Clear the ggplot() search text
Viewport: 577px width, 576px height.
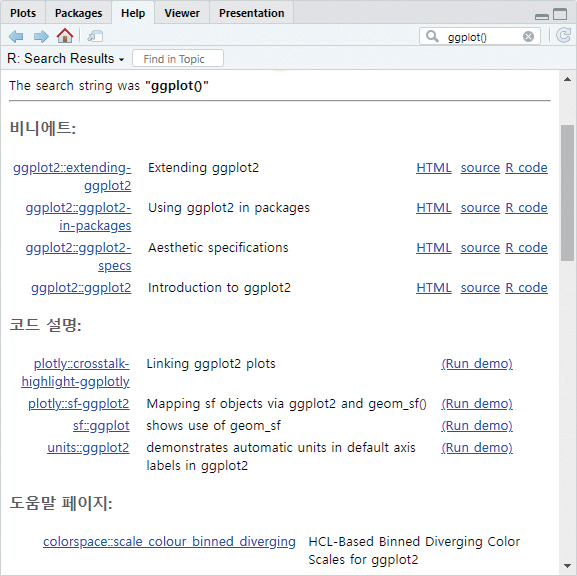point(528,36)
